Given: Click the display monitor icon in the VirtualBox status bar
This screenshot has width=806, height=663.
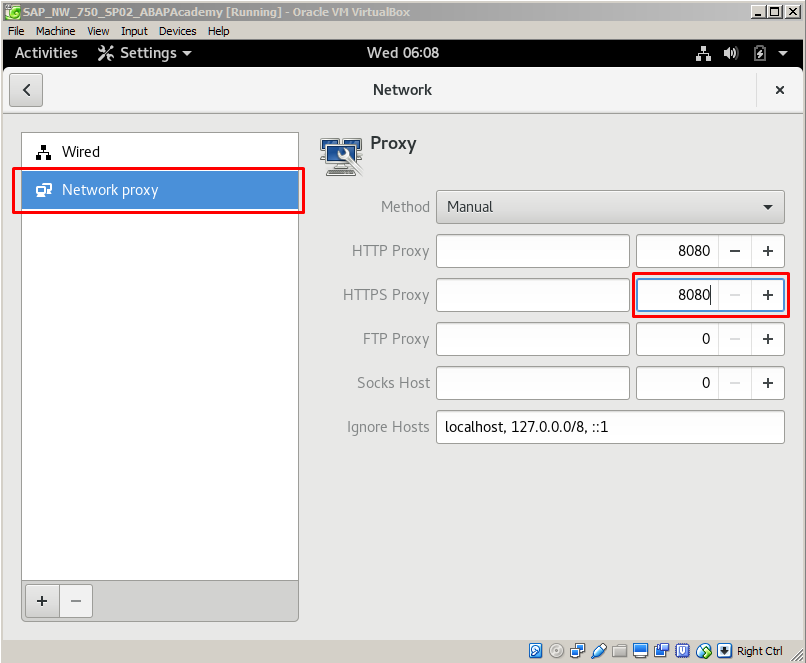Looking at the screenshot, I should [x=640, y=651].
